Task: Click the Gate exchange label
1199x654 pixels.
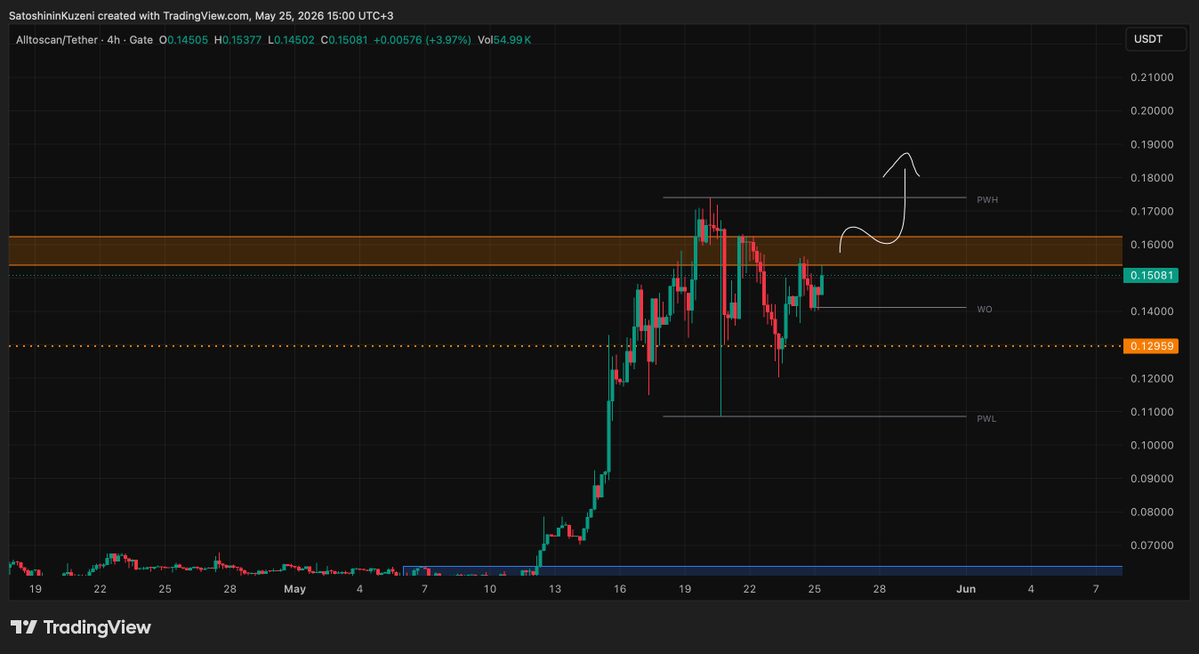Action: coord(141,40)
